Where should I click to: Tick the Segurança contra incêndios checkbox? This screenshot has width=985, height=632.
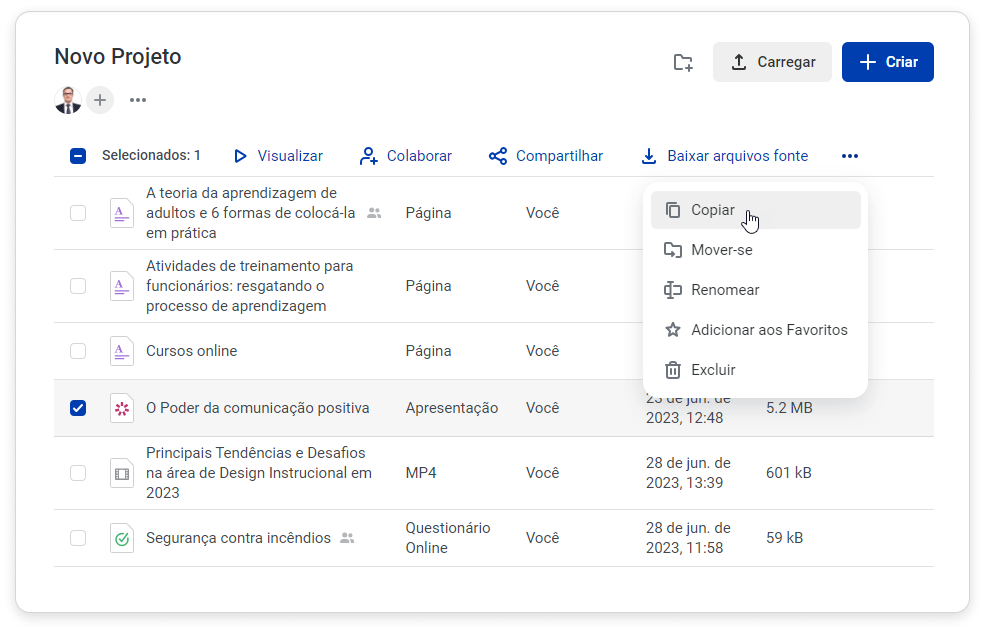click(78, 538)
